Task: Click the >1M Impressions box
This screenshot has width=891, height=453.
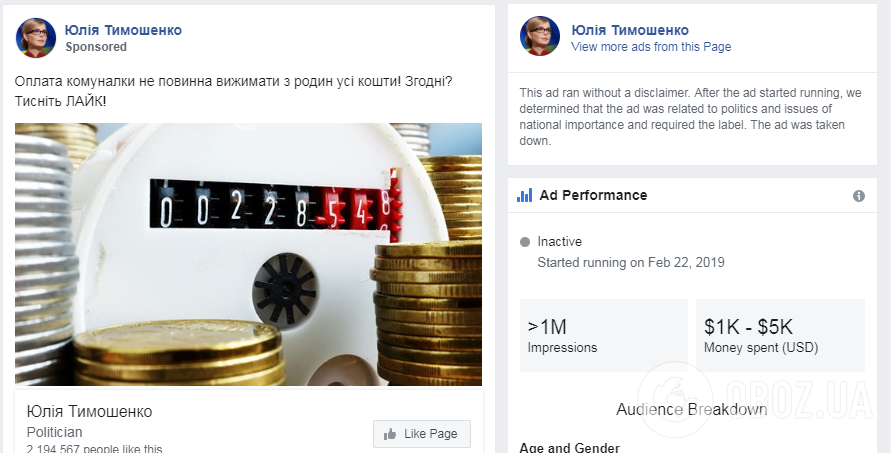Action: (x=603, y=335)
